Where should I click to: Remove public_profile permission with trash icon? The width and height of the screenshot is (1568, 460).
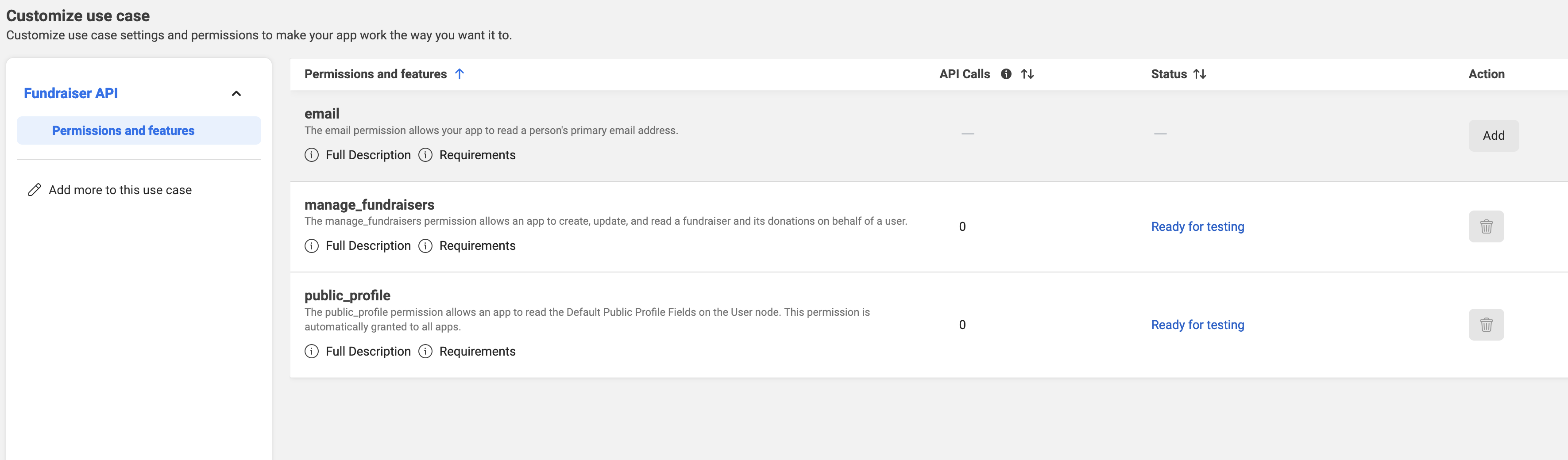tap(1486, 325)
